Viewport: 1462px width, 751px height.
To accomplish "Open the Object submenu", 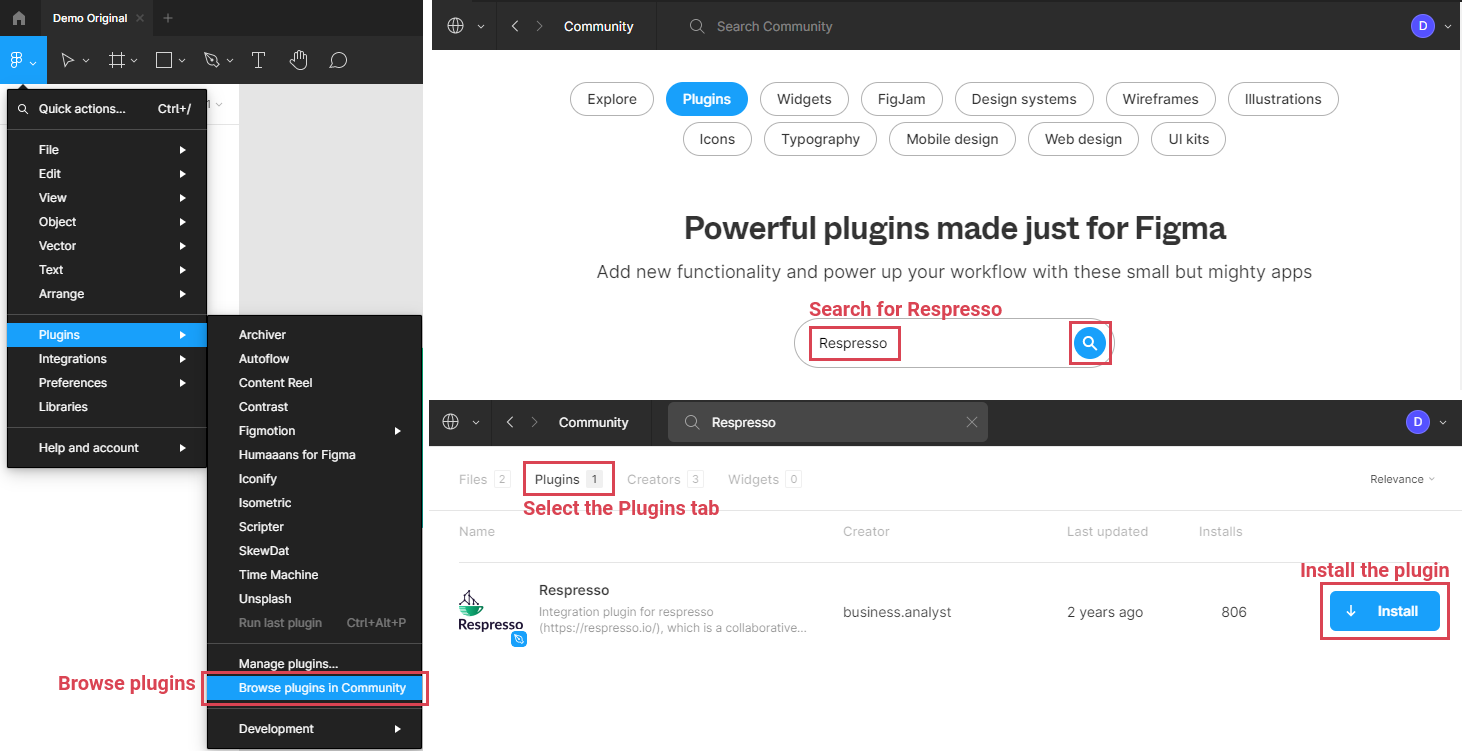I will coord(107,222).
